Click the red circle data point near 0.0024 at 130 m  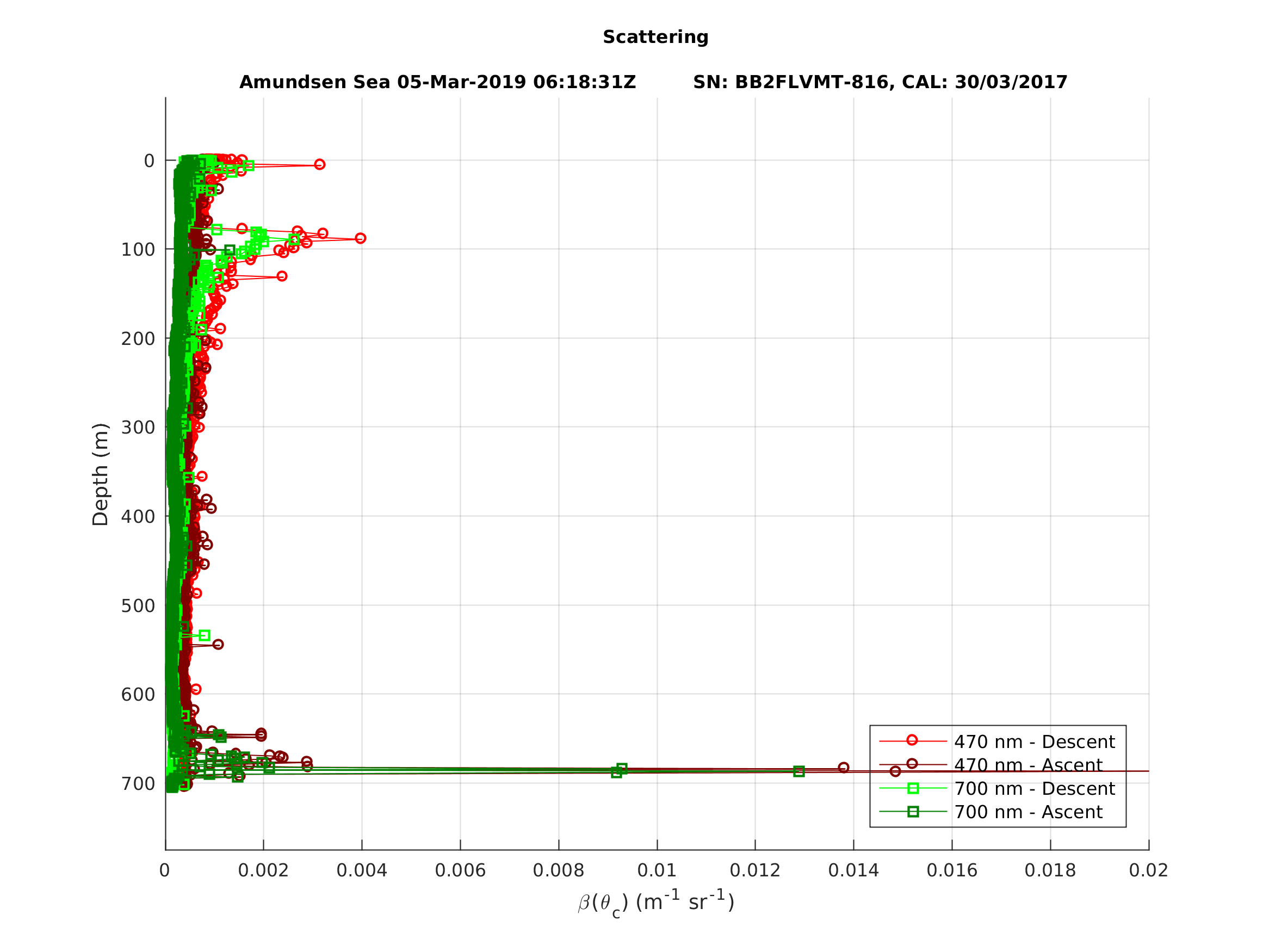[282, 276]
